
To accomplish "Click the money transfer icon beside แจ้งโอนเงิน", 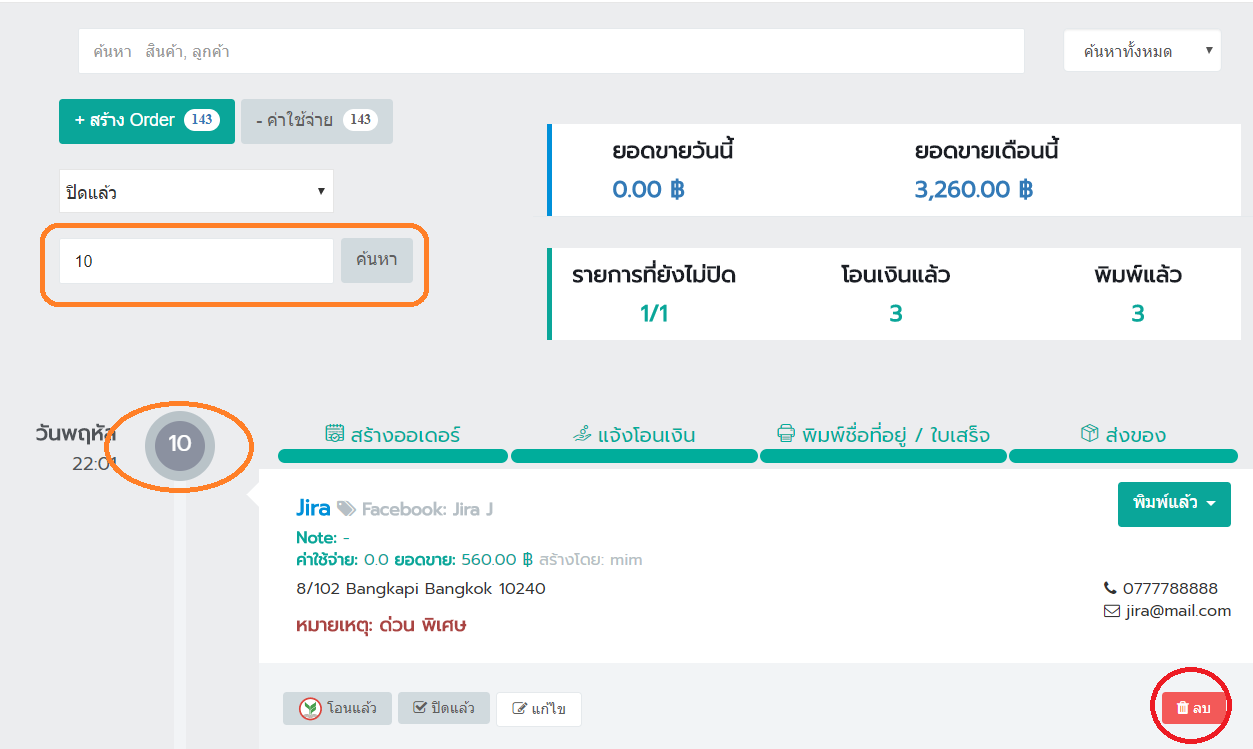I will coord(582,434).
